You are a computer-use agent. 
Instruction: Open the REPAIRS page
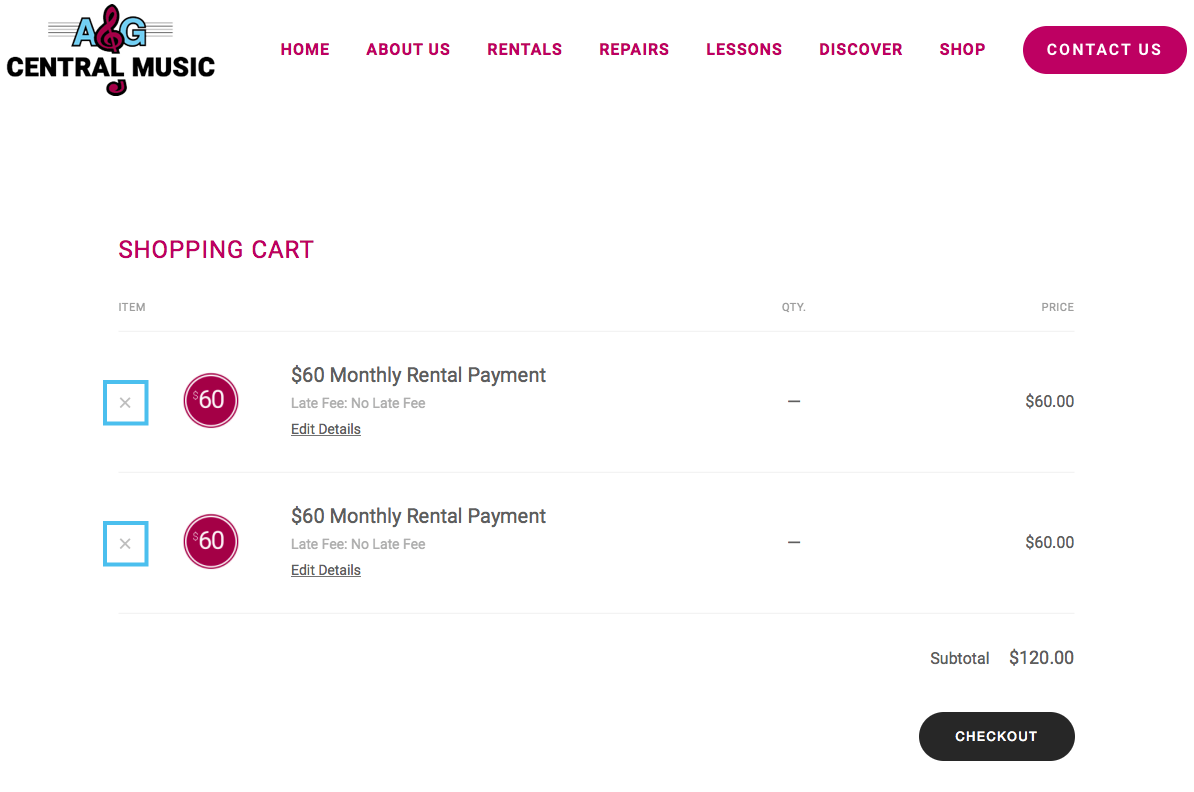[x=634, y=50]
